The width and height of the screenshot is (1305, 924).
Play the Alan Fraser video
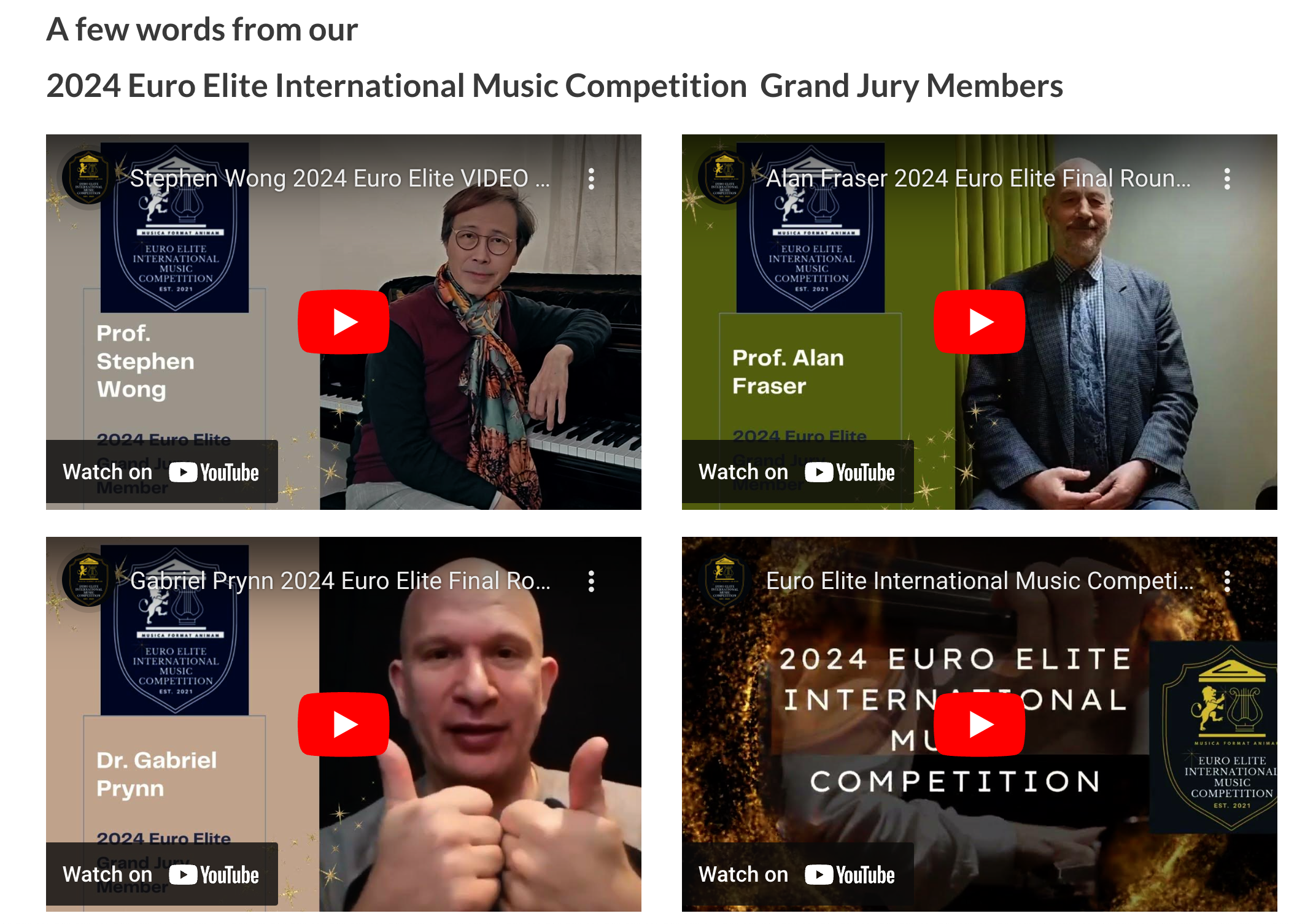pyautogui.click(x=980, y=322)
